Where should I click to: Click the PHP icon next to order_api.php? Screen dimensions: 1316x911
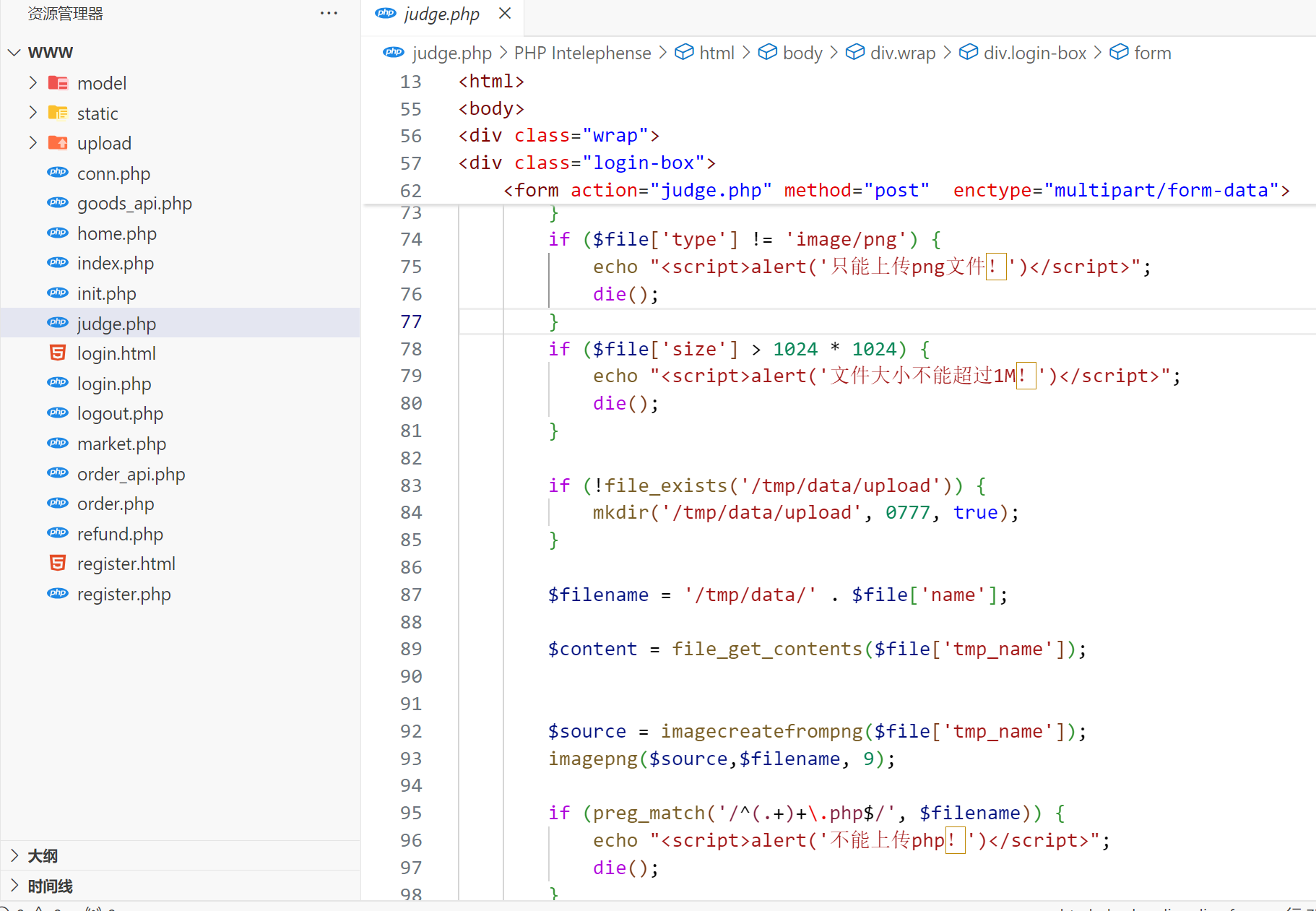click(x=58, y=473)
